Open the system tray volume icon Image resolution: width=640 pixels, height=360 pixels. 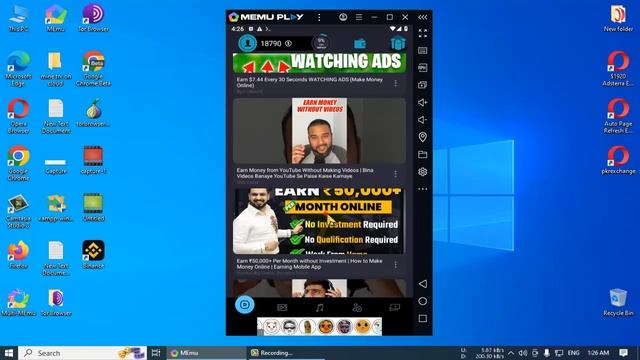[523, 353]
